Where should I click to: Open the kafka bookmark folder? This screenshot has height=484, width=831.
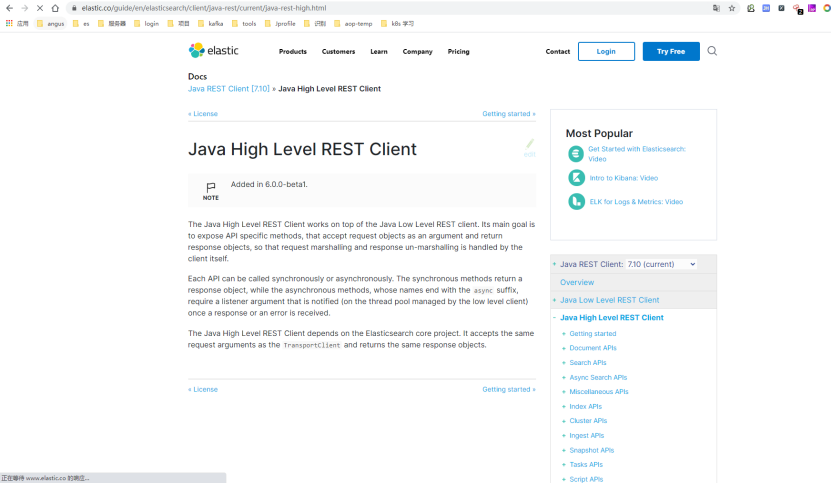[x=210, y=23]
